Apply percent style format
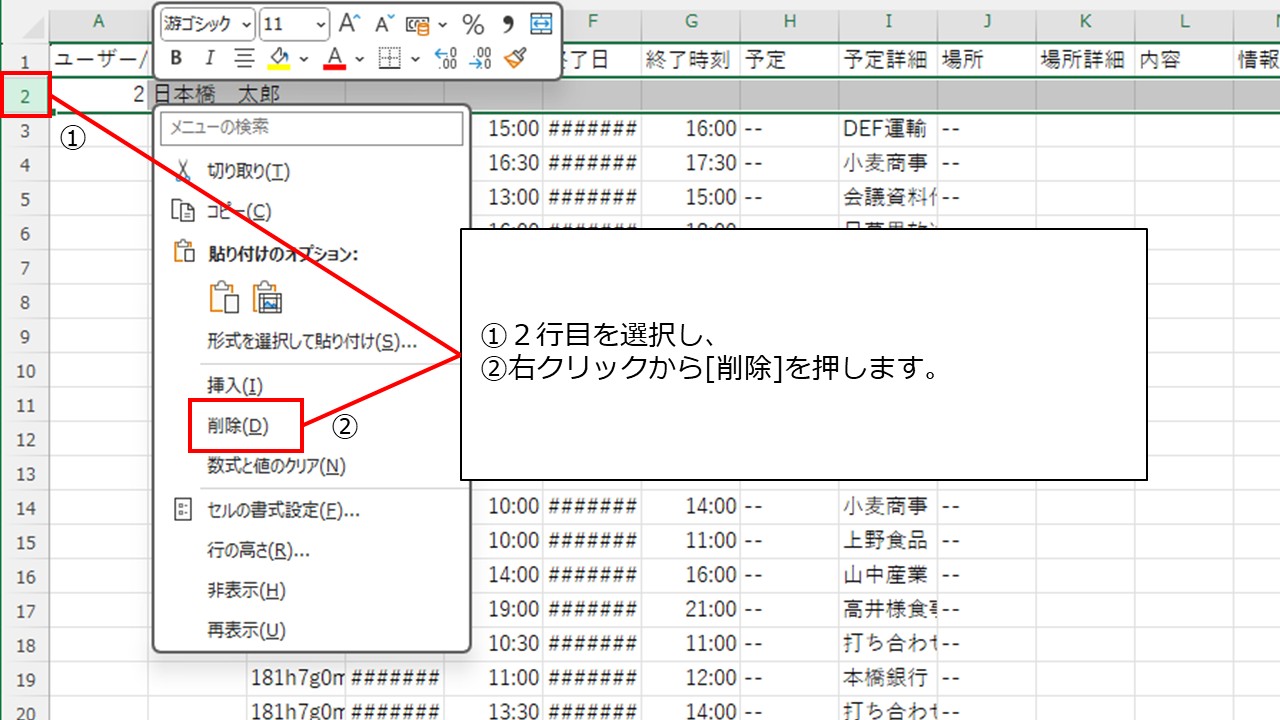Viewport: 1280px width, 720px height. [x=473, y=24]
